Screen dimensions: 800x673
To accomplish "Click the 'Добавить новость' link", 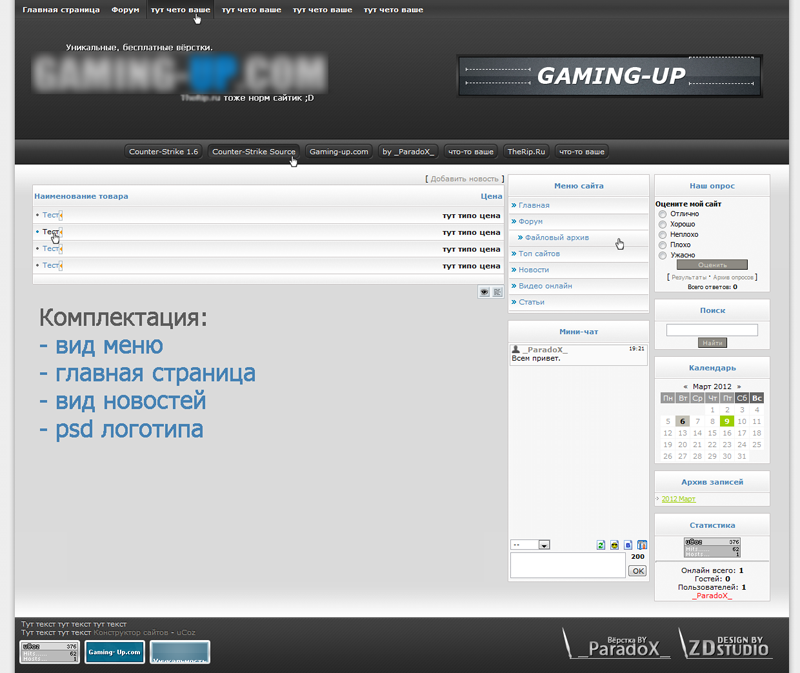I will pos(465,178).
